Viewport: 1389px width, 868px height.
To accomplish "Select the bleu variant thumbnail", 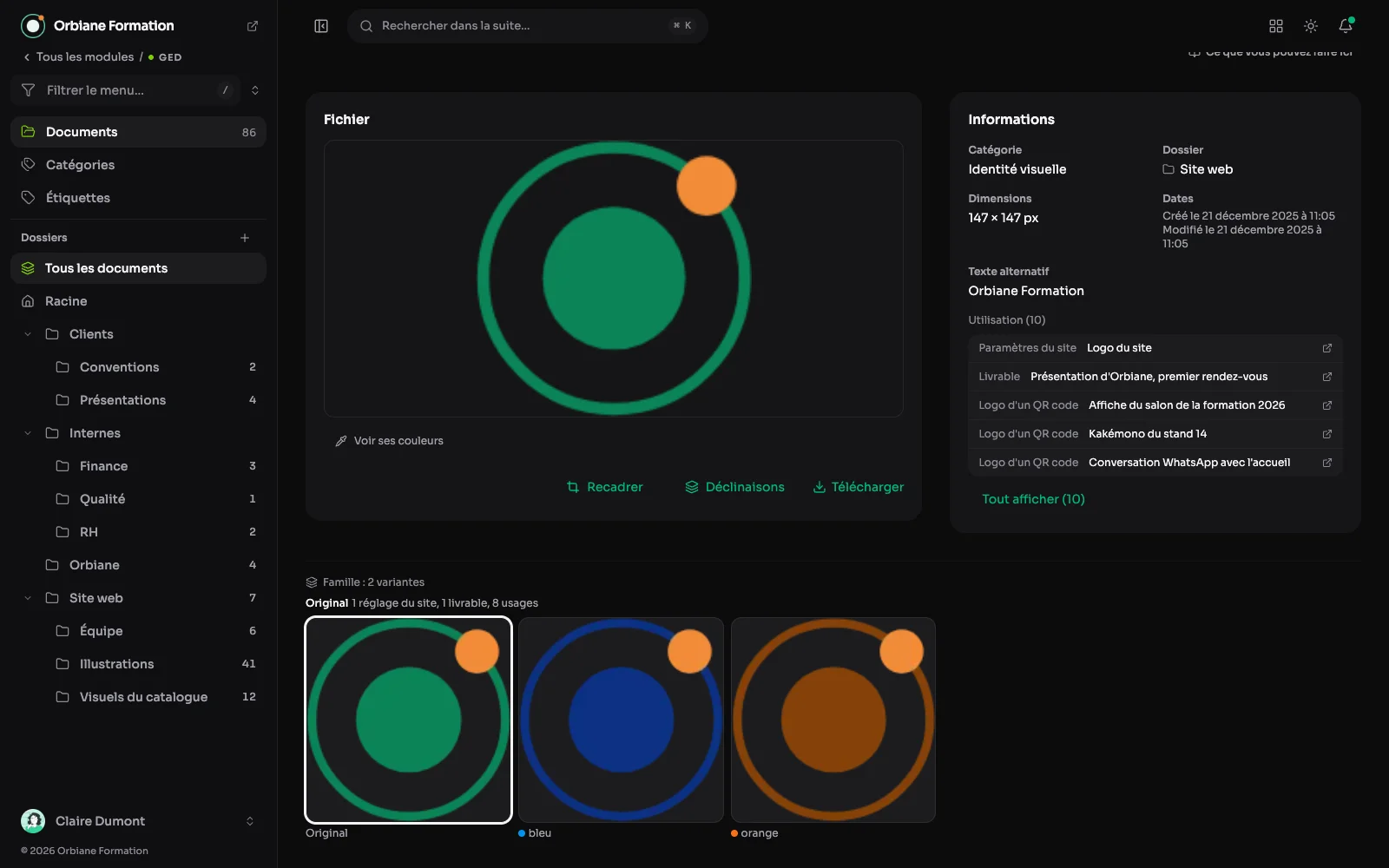I will click(x=621, y=720).
